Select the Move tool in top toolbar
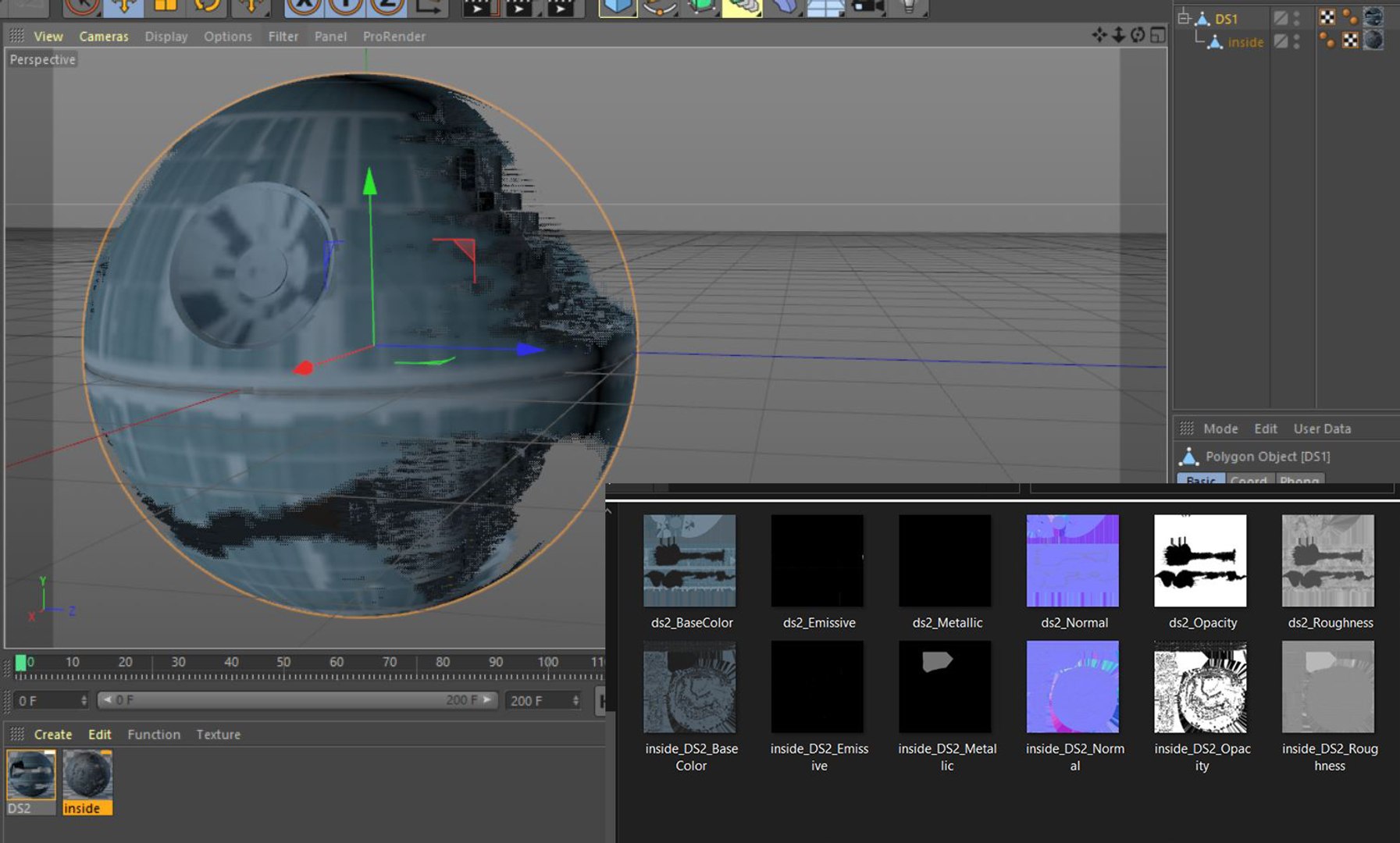Image resolution: width=1400 pixels, height=843 pixels. pyautogui.click(x=123, y=7)
